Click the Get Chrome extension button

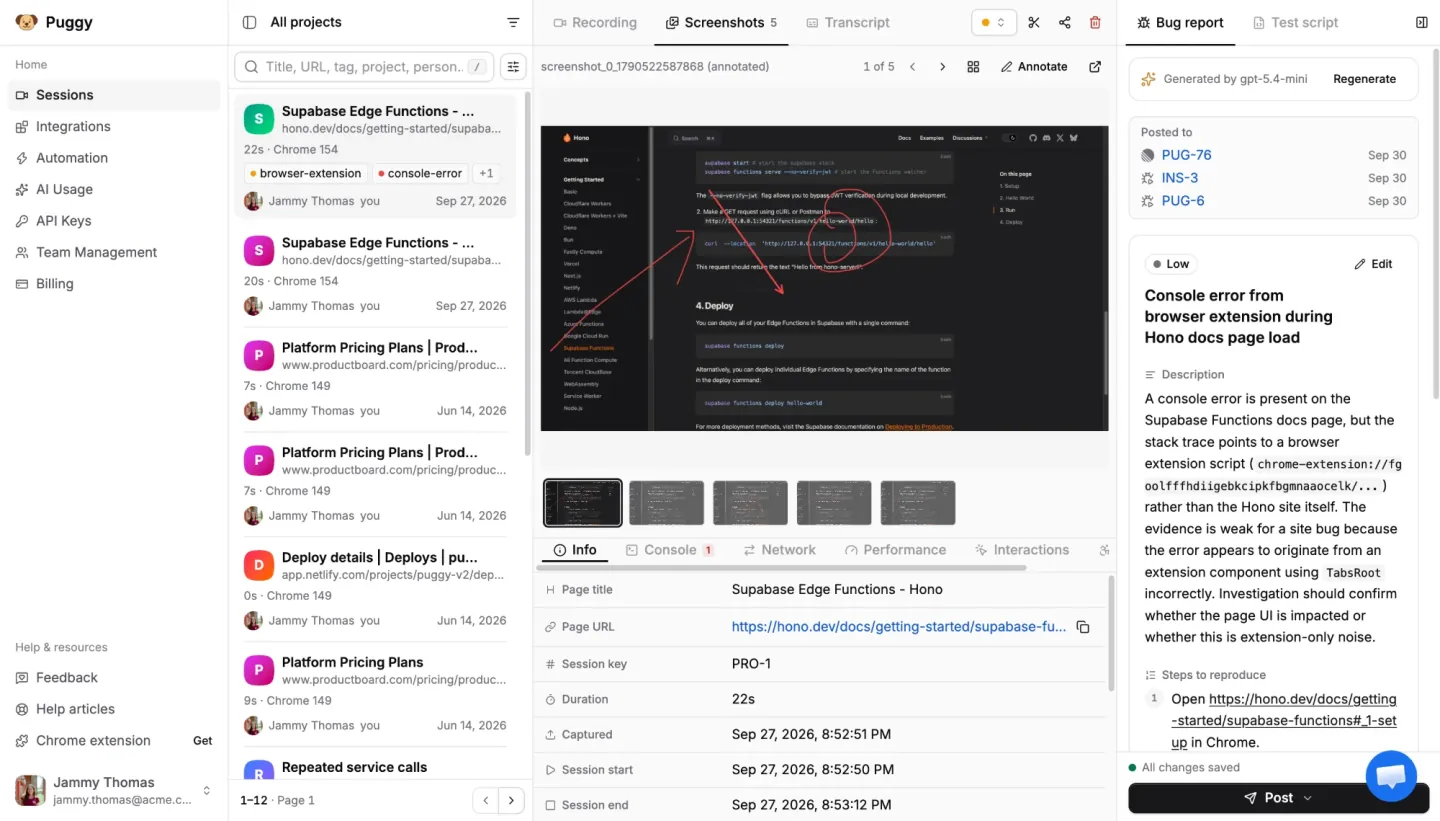(202, 741)
